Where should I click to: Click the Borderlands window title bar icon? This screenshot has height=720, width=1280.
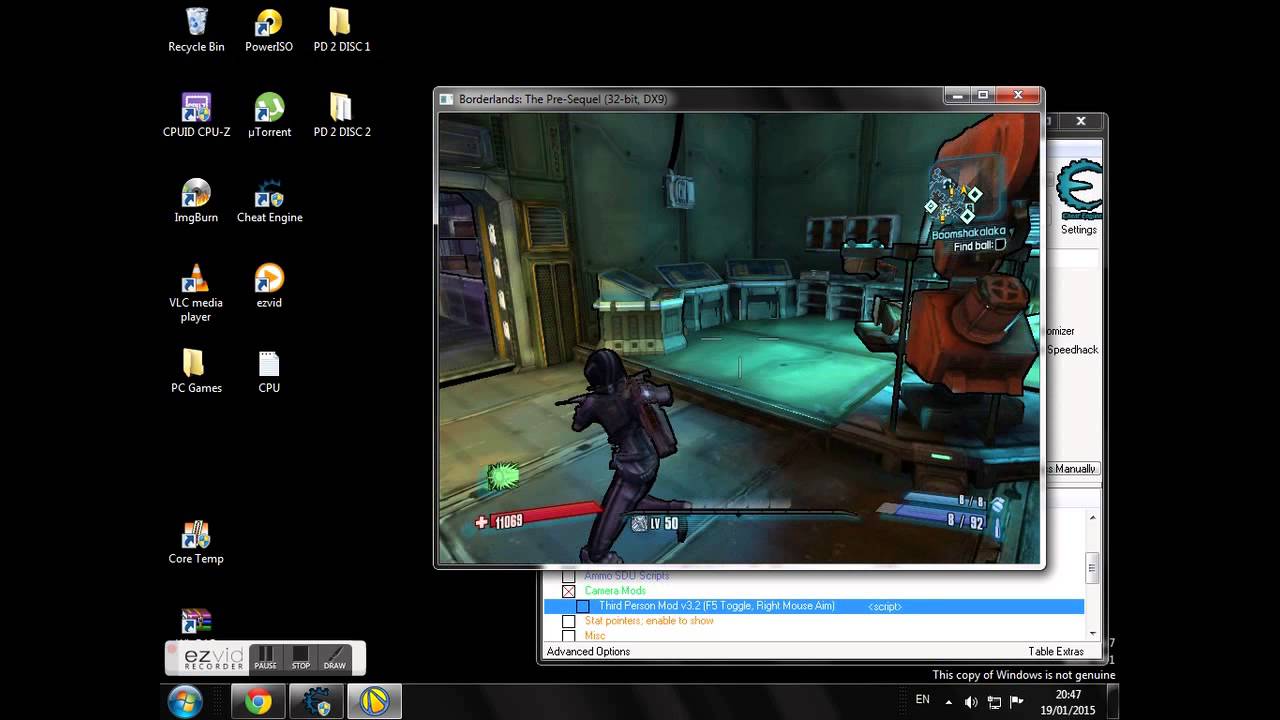[446, 99]
